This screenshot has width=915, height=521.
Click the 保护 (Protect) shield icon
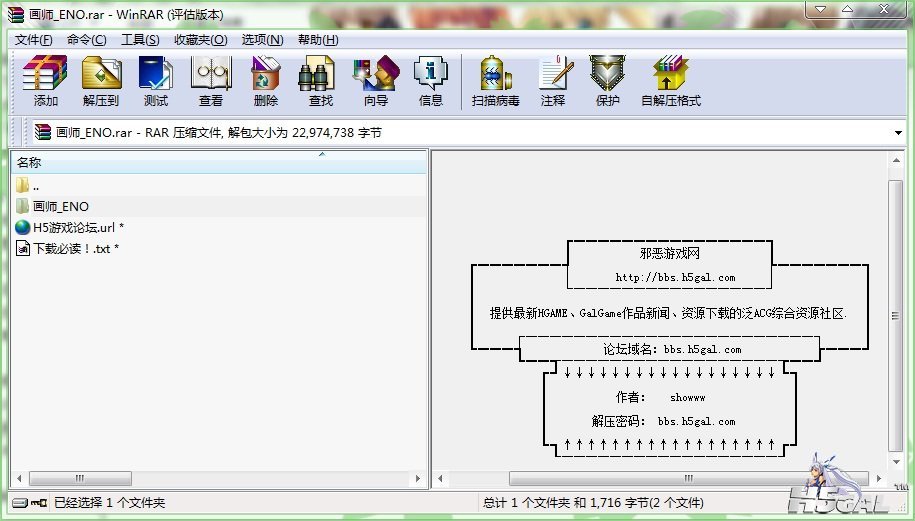pyautogui.click(x=607, y=81)
